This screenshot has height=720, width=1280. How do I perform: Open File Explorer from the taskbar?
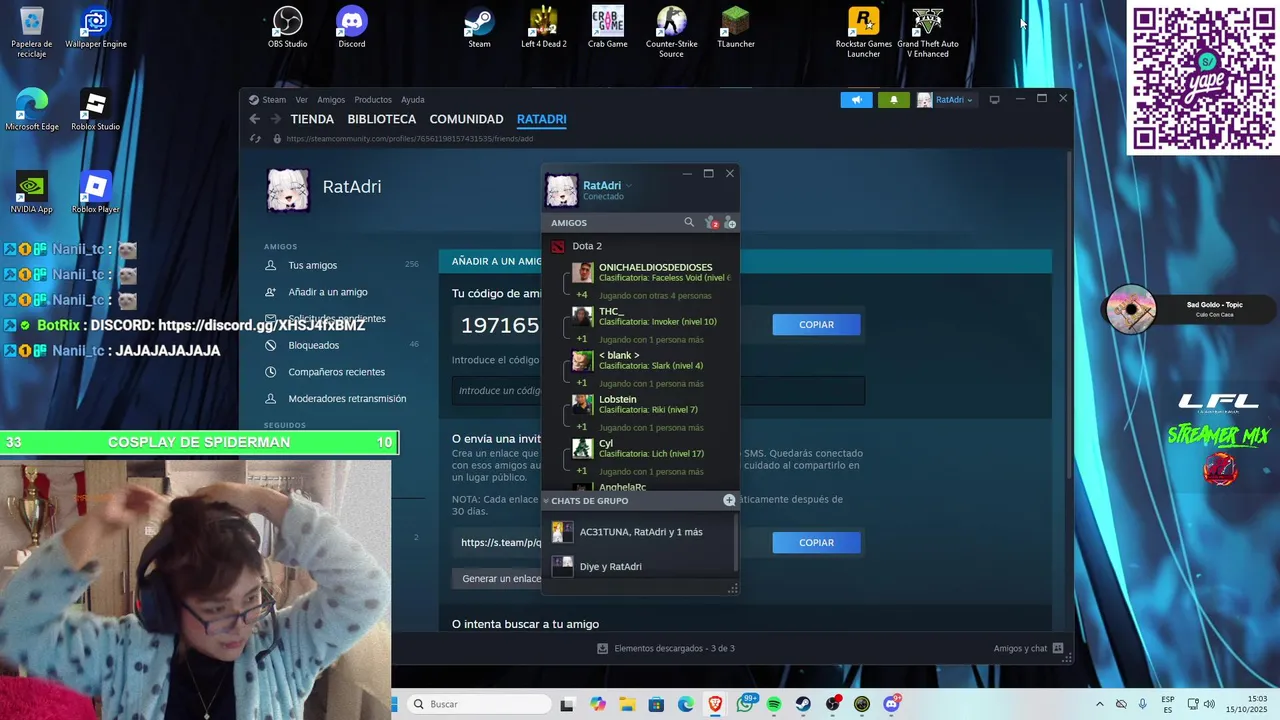click(627, 704)
